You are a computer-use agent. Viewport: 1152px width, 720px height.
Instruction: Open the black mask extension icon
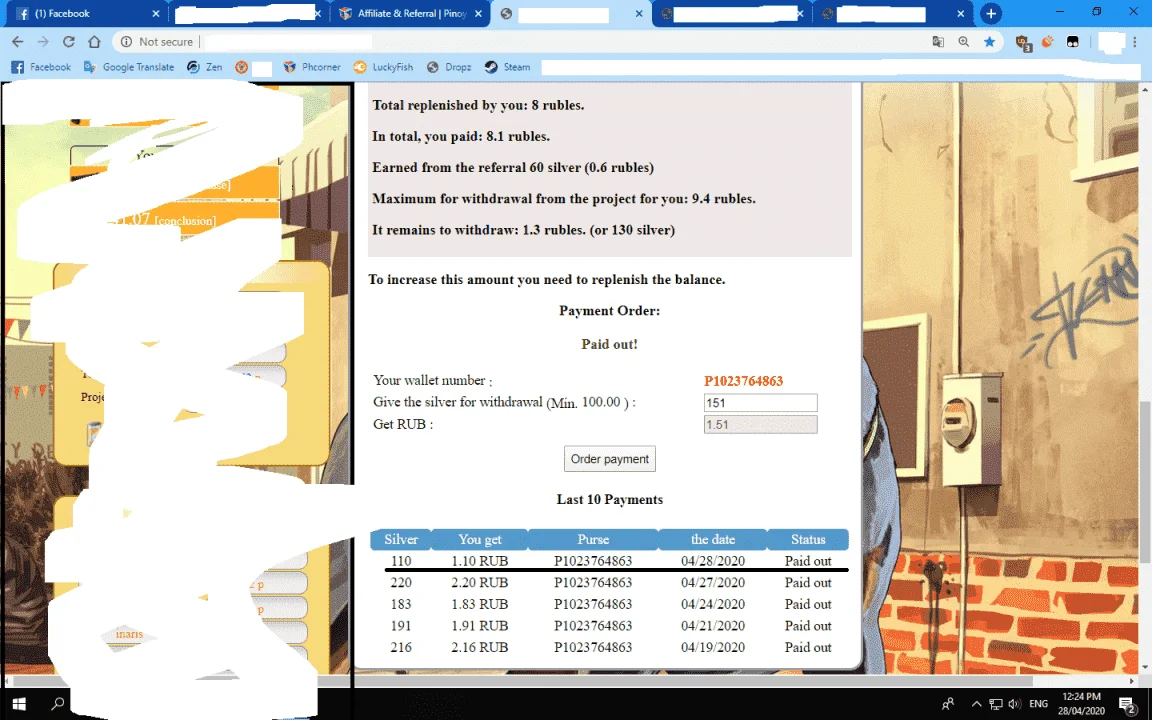[1073, 42]
